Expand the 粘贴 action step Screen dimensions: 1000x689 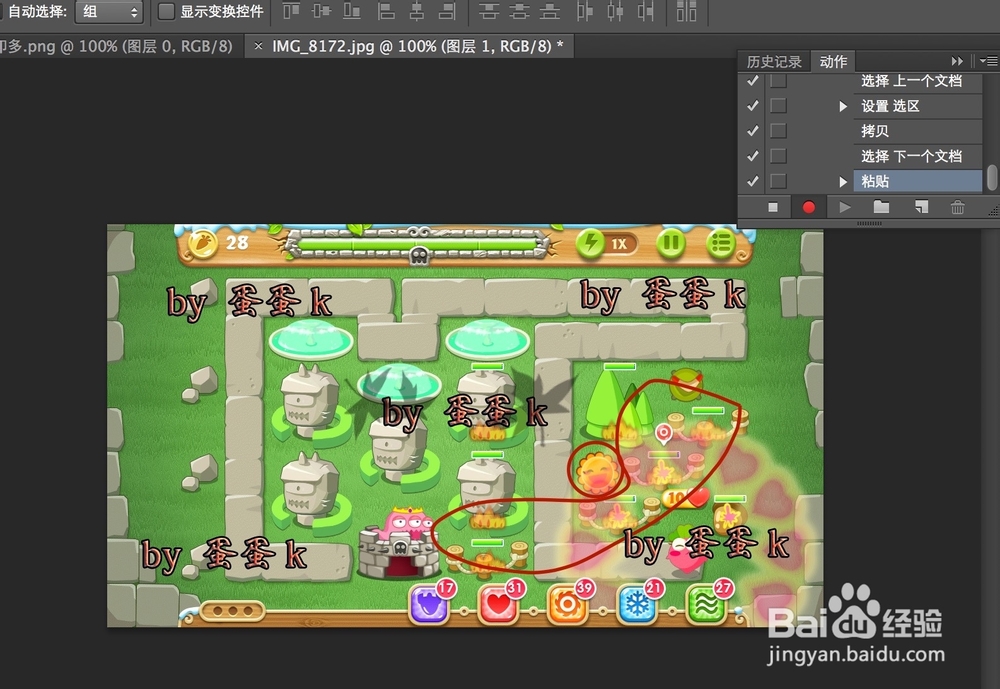(x=843, y=182)
